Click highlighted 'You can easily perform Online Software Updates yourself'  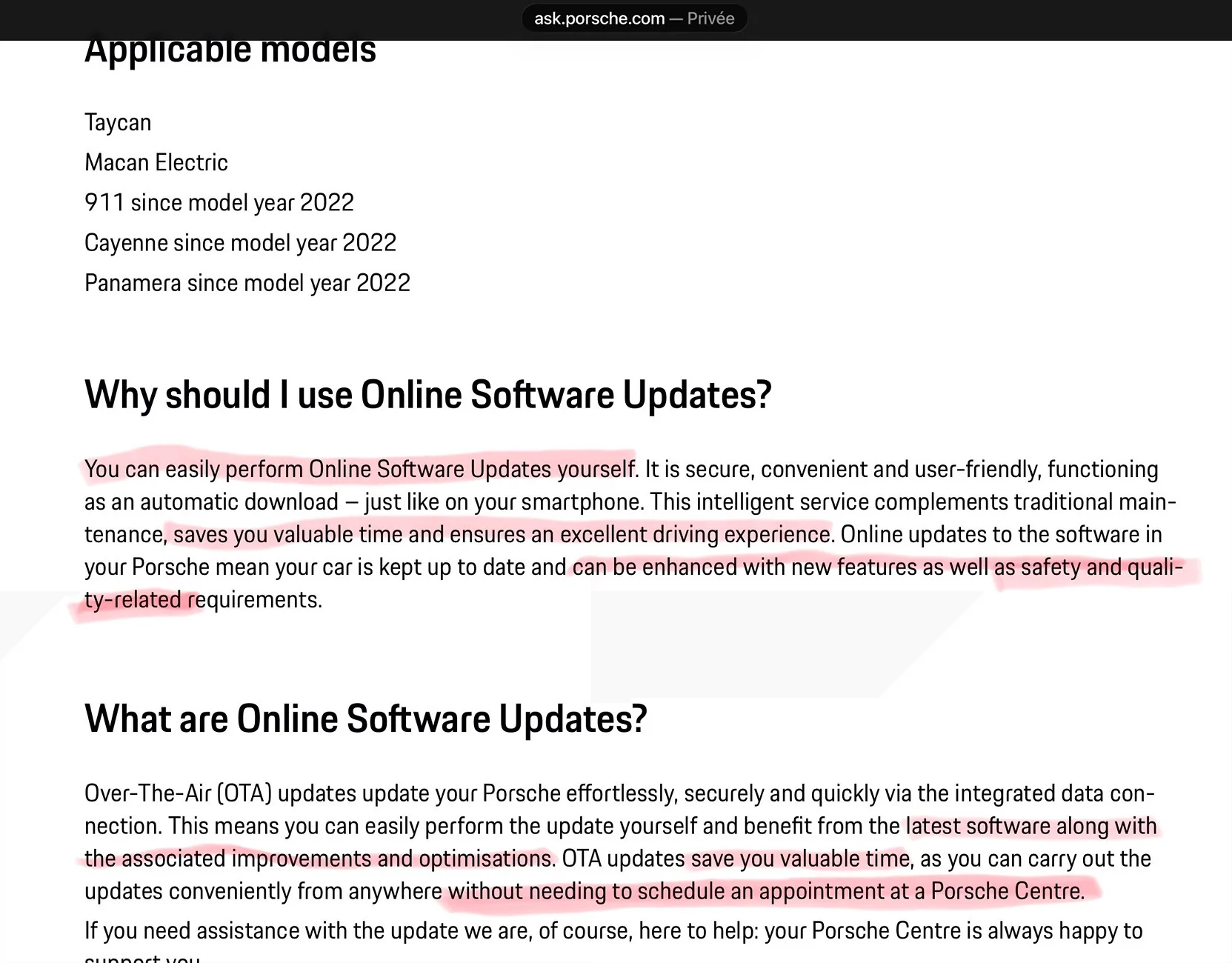coord(359,469)
